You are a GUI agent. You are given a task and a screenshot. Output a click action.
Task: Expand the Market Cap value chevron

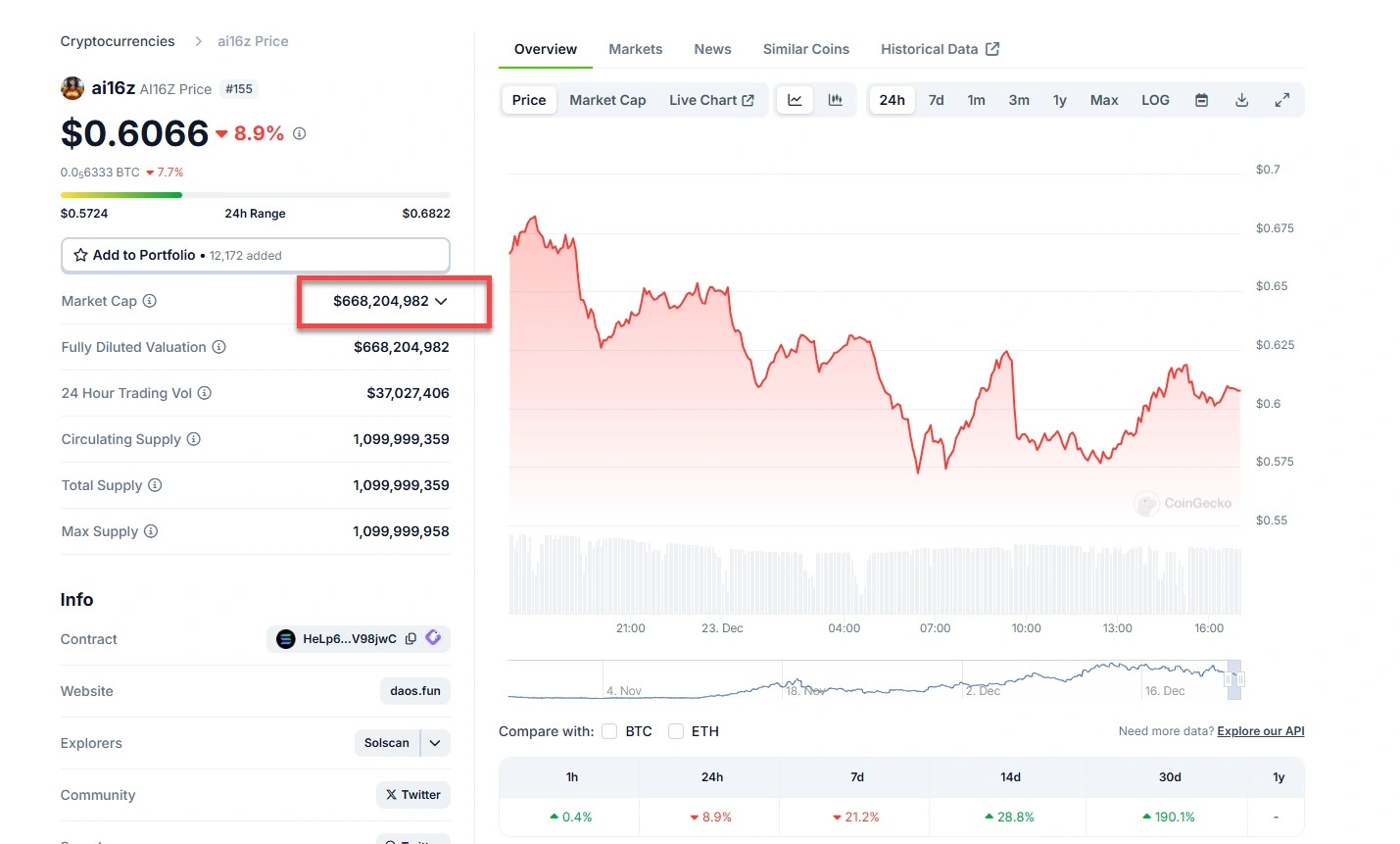(x=441, y=301)
